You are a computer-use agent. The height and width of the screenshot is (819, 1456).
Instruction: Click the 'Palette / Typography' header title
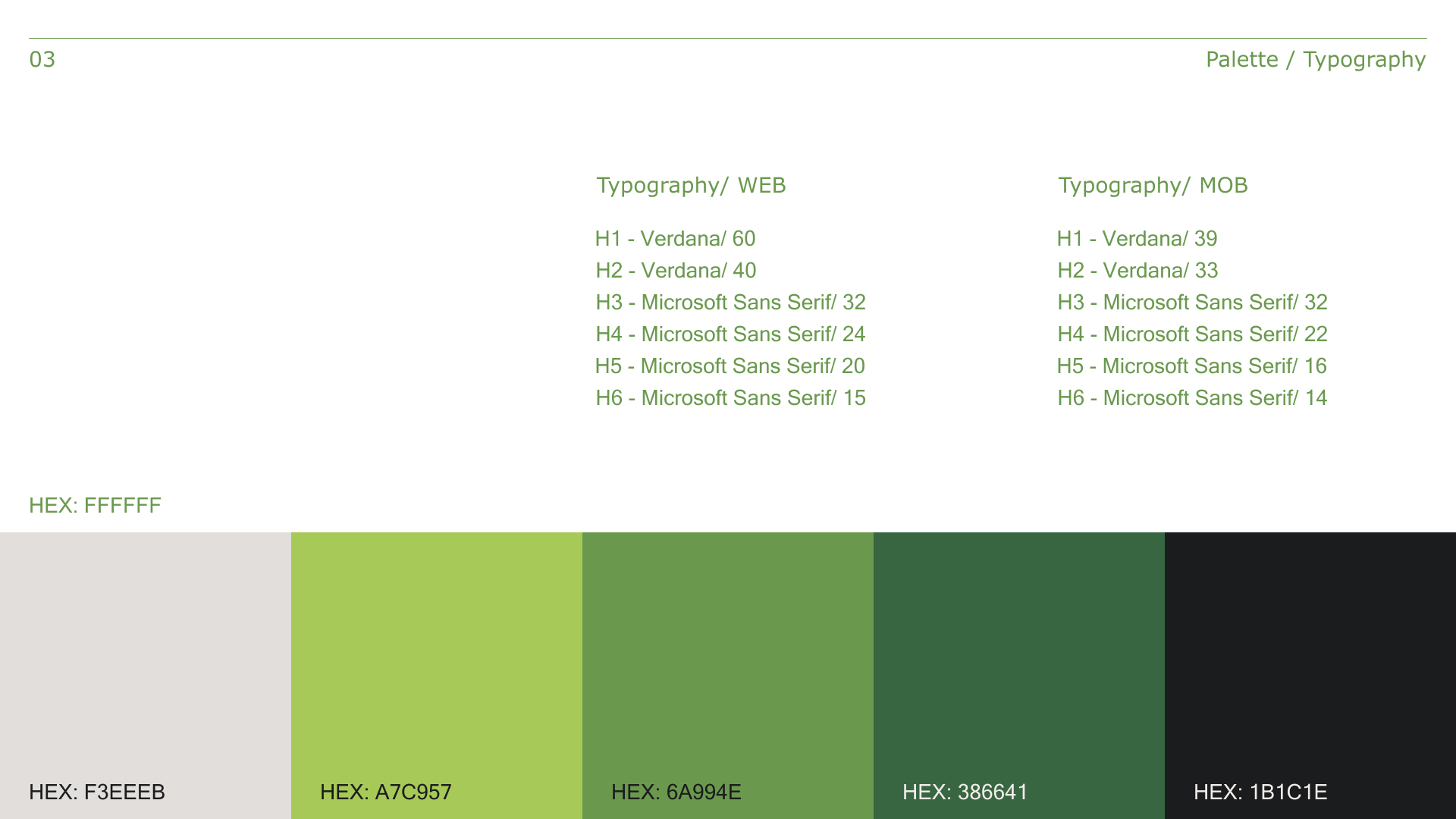click(1316, 59)
